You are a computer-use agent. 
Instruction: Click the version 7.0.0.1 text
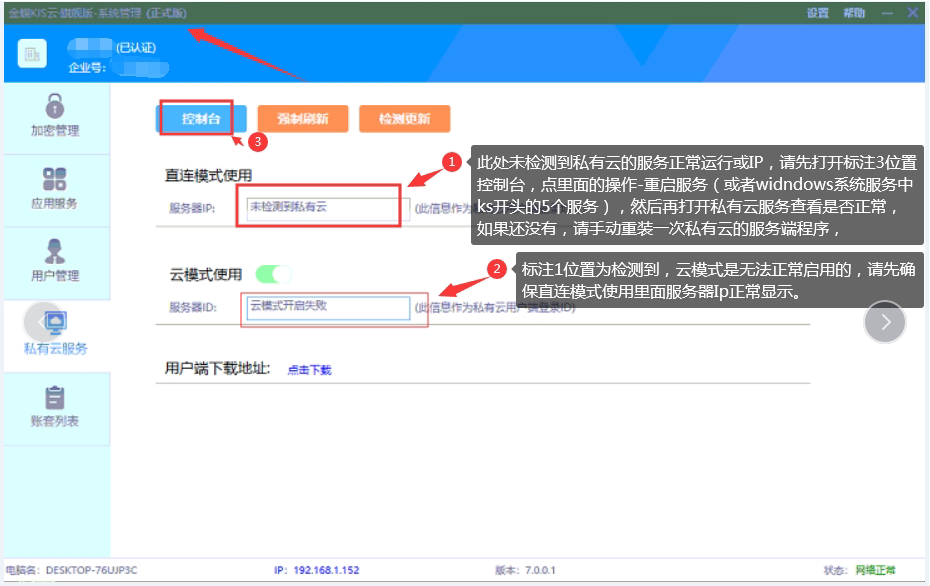pos(540,570)
